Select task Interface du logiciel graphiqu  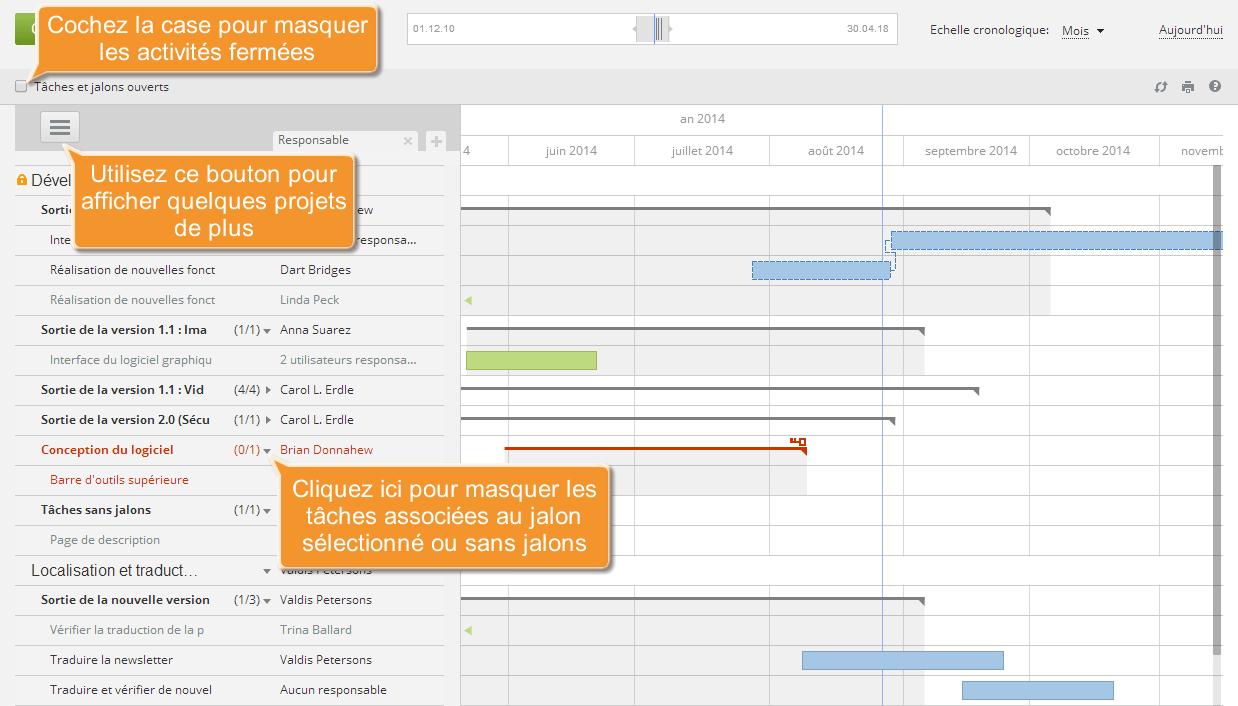(131, 360)
